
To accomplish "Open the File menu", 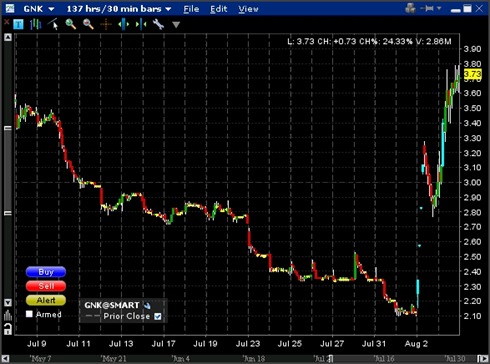I will (x=191, y=9).
